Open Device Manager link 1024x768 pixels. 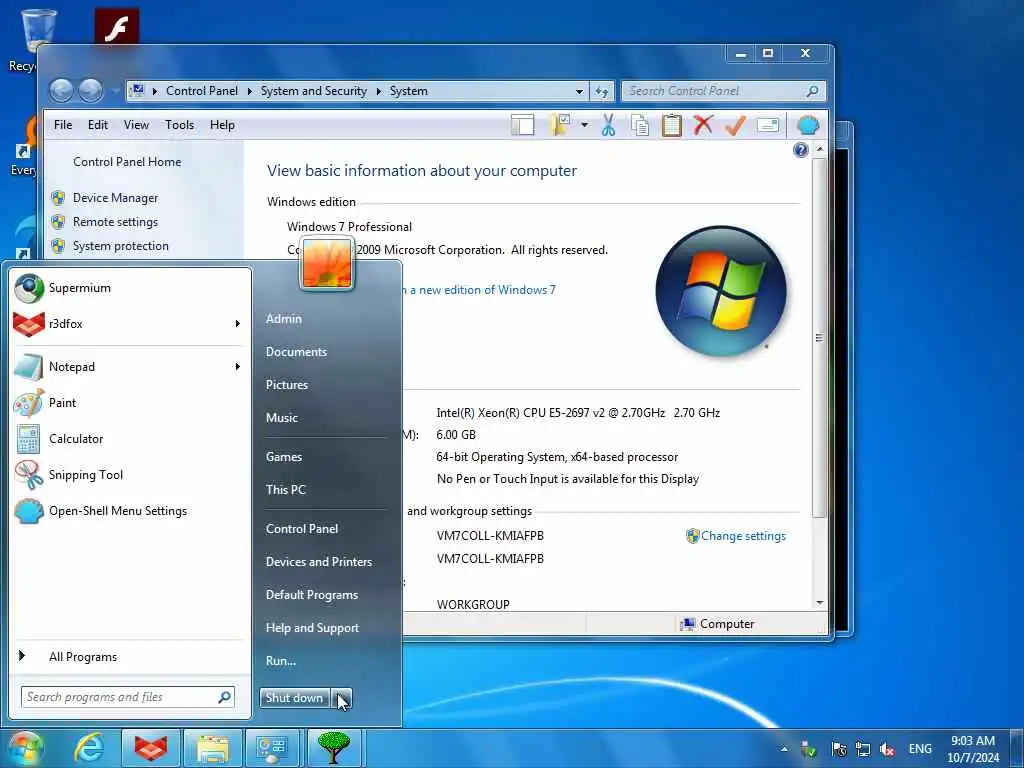[115, 198]
